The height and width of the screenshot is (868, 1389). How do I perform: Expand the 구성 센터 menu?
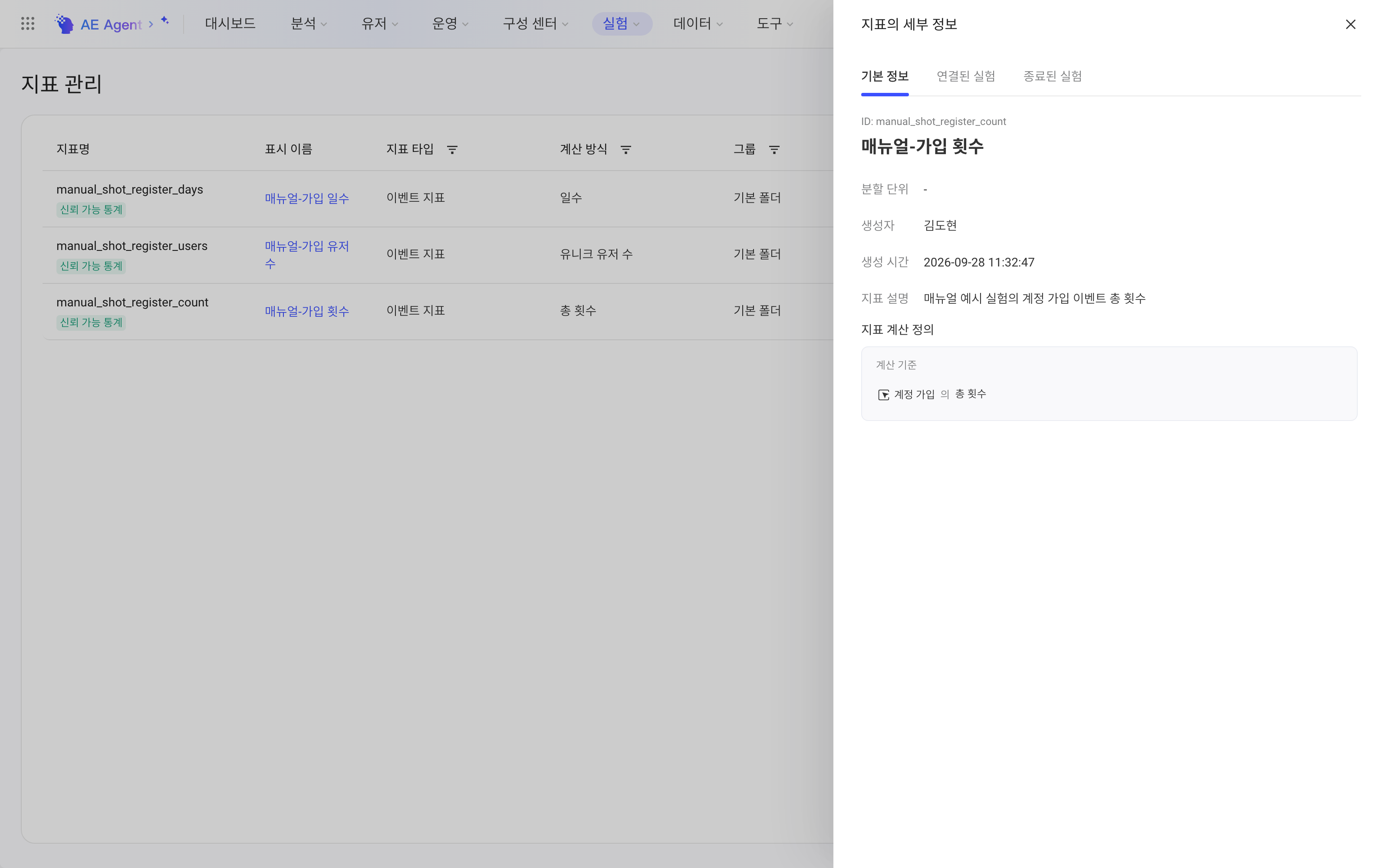(536, 23)
